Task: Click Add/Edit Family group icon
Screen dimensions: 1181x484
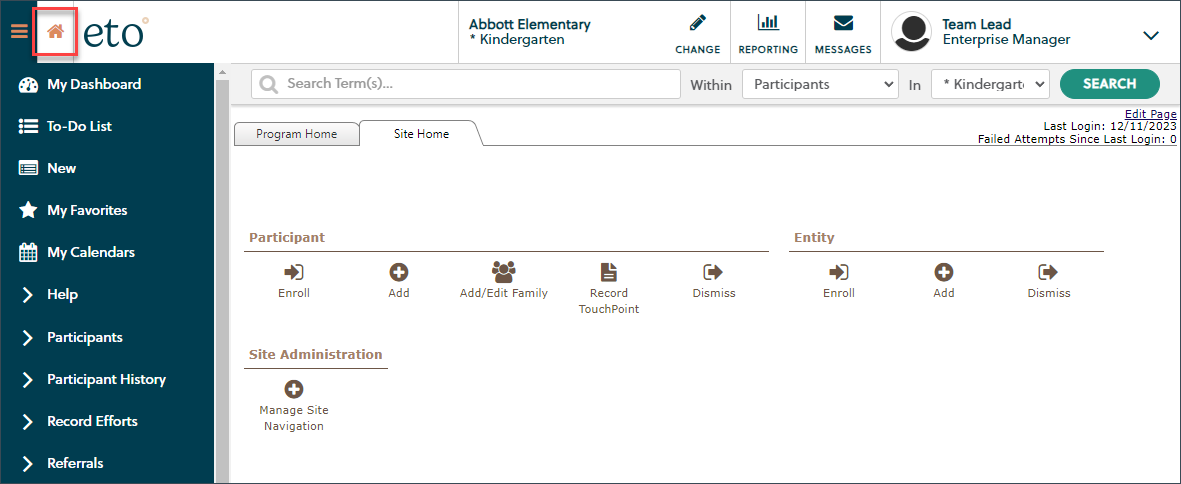Action: pos(503,272)
